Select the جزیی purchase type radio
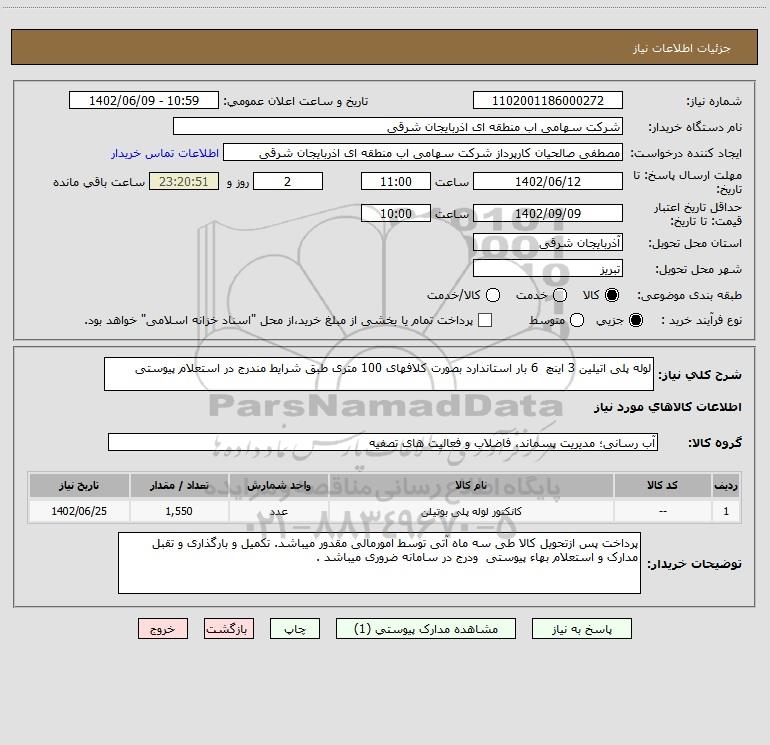 click(635, 320)
